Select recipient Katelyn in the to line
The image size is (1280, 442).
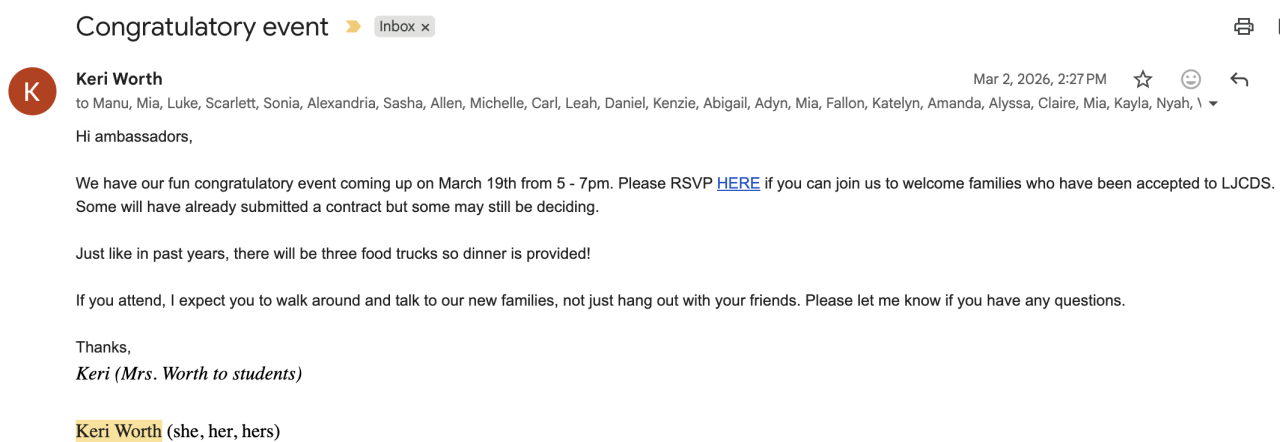coord(895,103)
